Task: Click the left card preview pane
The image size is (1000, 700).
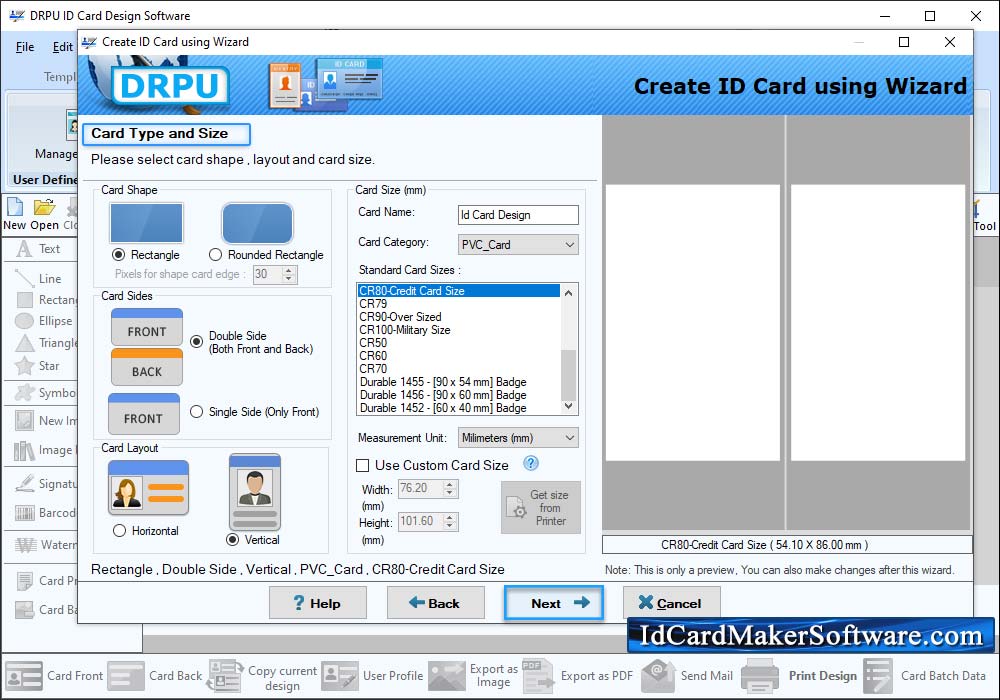Action: pyautogui.click(x=693, y=323)
